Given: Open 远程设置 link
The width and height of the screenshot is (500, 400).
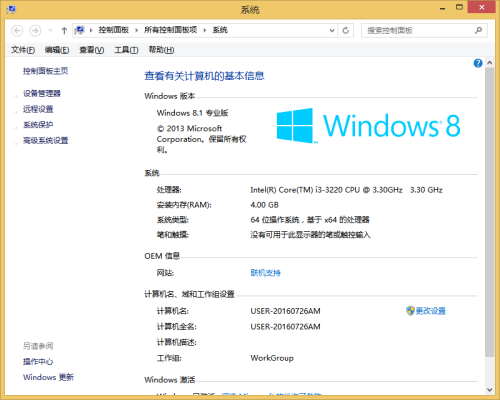Looking at the screenshot, I should 38,109.
